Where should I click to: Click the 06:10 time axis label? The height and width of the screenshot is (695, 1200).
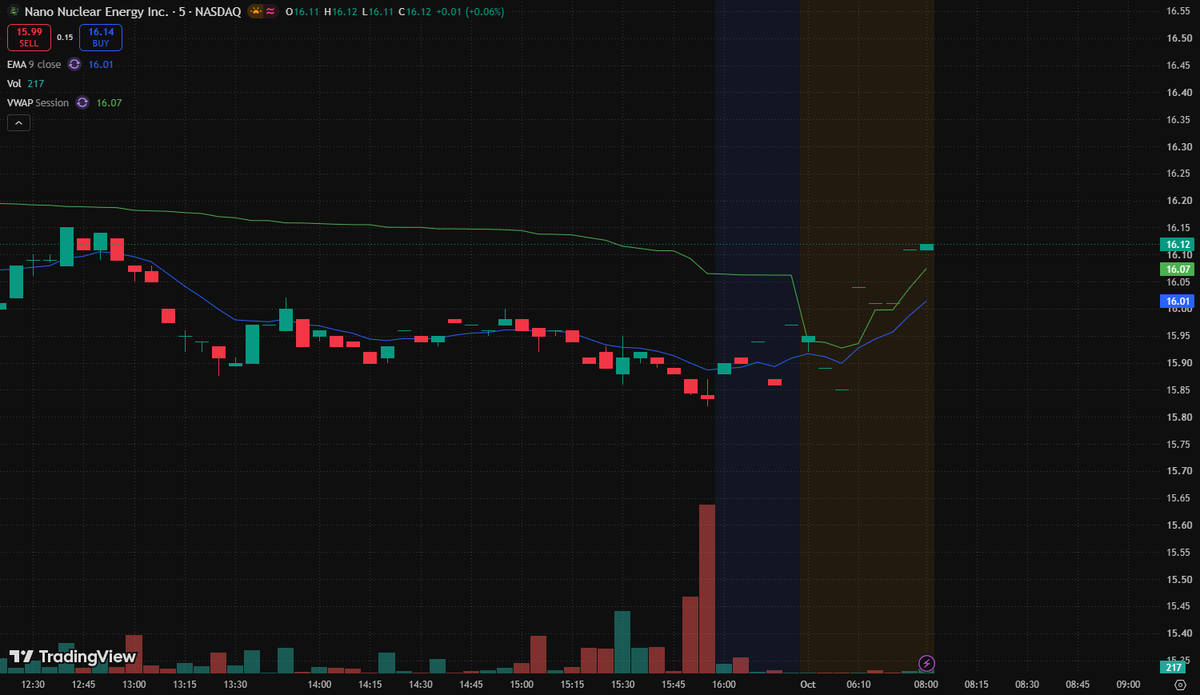(859, 685)
